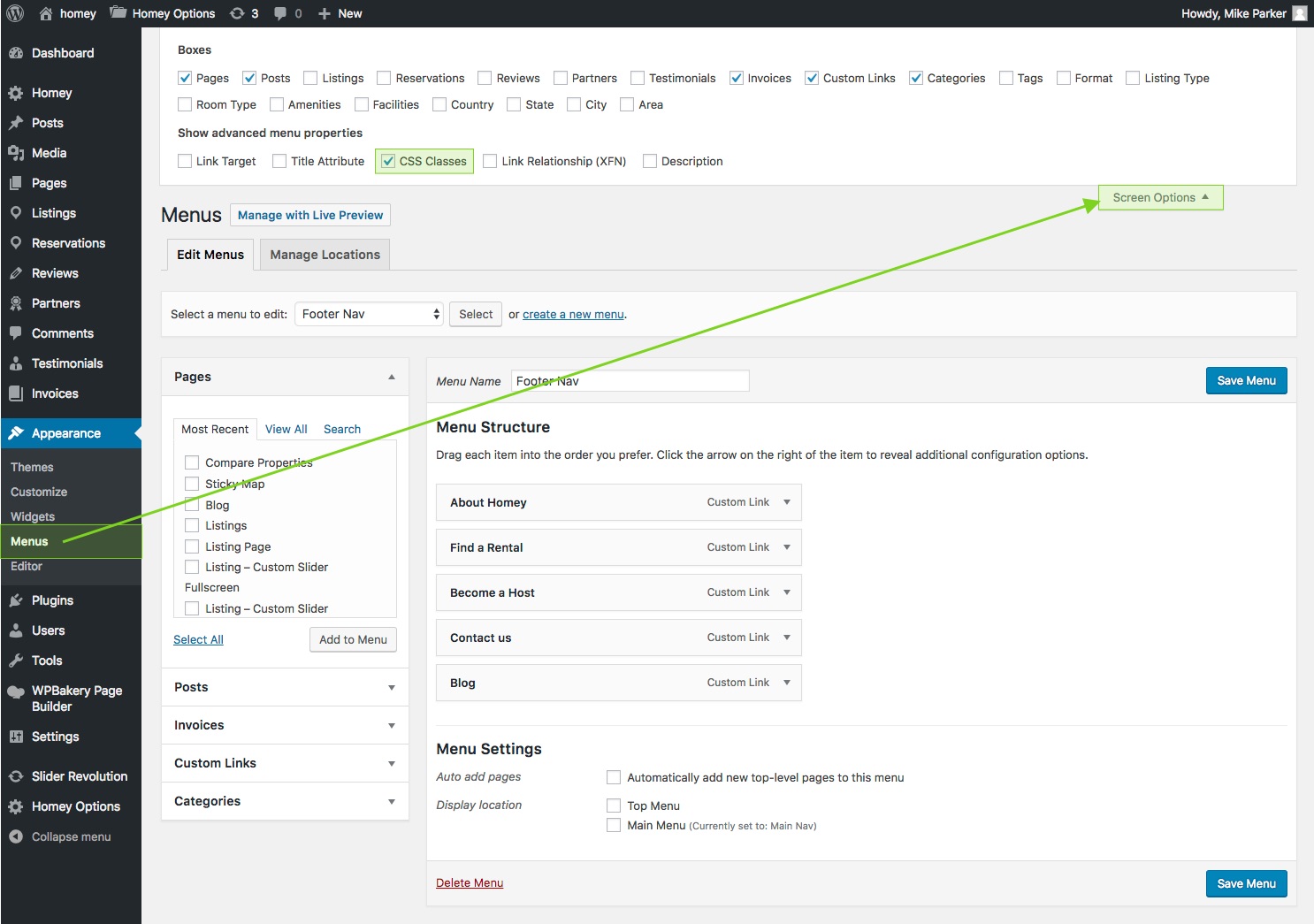This screenshot has width=1314, height=924.
Task: Open the Customize submenu item
Action: point(39,492)
